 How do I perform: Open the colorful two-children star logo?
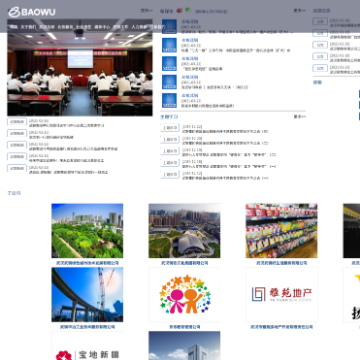click(184, 295)
